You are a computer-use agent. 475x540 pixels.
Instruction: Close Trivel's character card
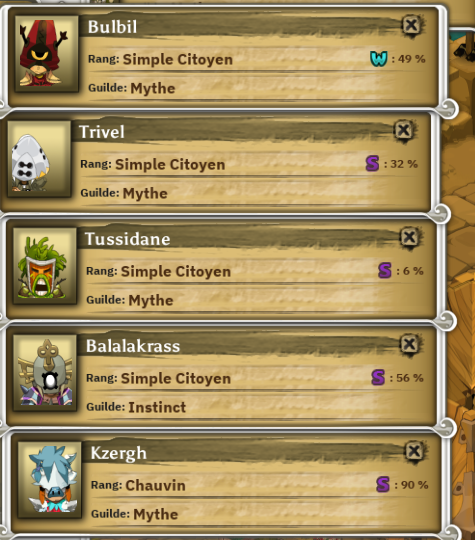click(404, 130)
